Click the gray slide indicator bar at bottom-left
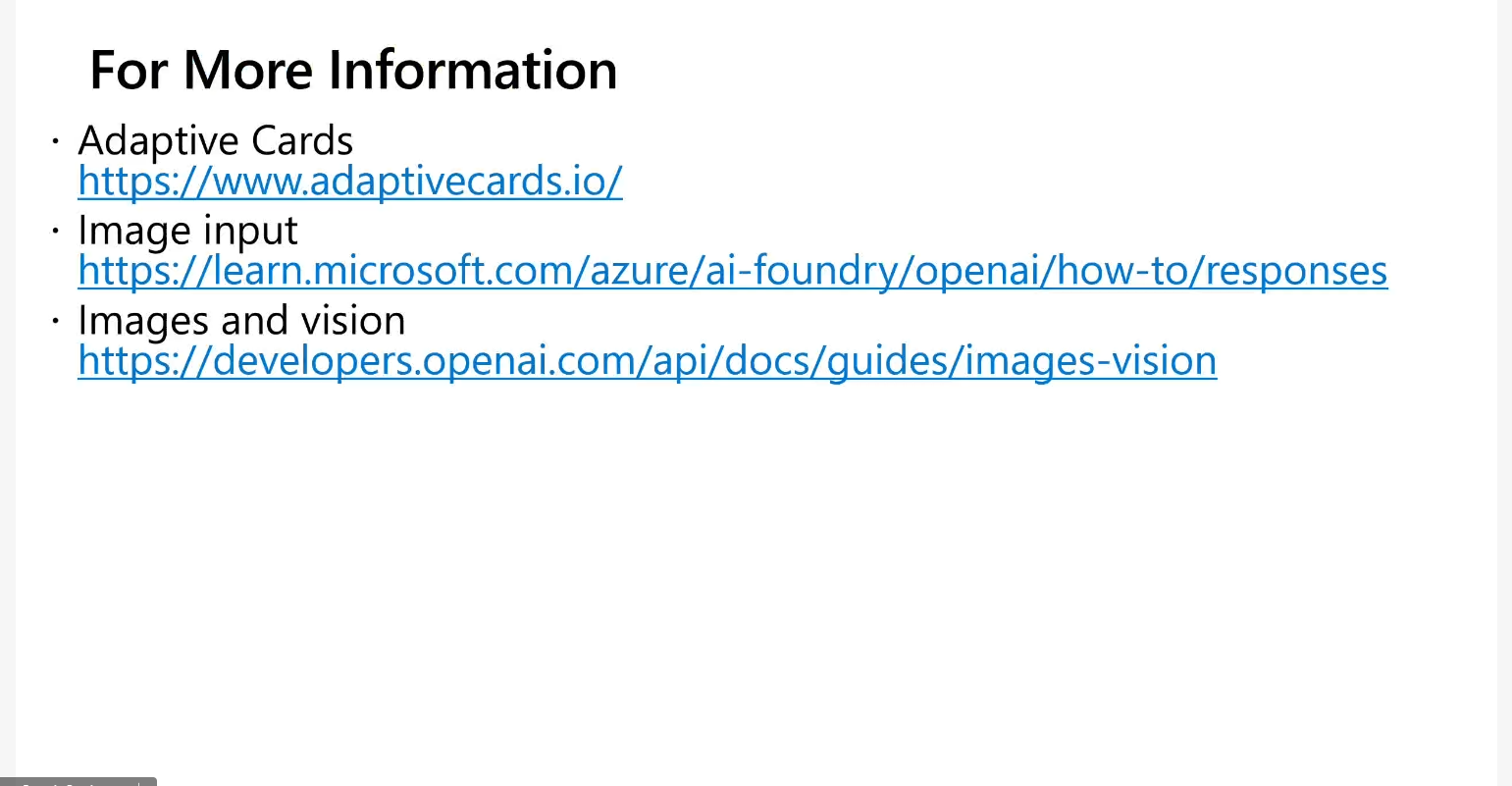This screenshot has height=786, width=1512. click(x=78, y=781)
